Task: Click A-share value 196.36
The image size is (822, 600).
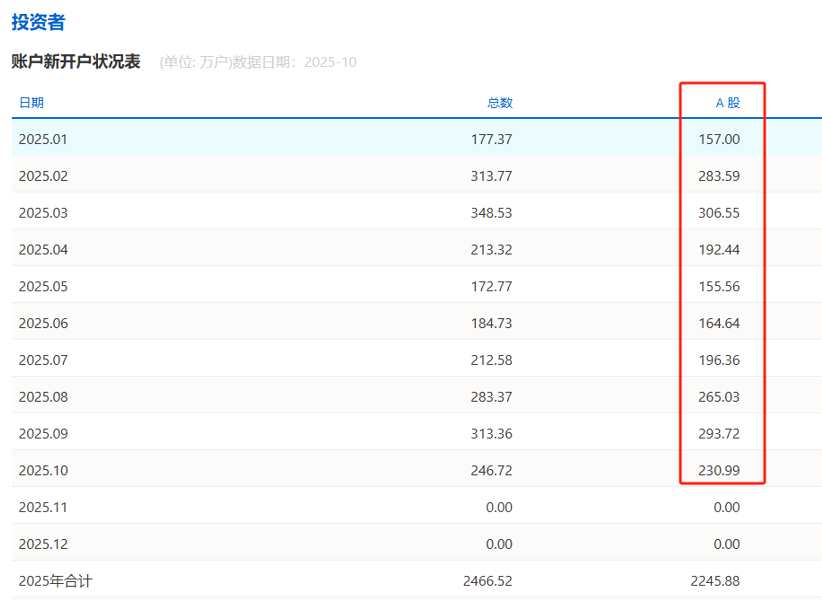Action: point(719,360)
